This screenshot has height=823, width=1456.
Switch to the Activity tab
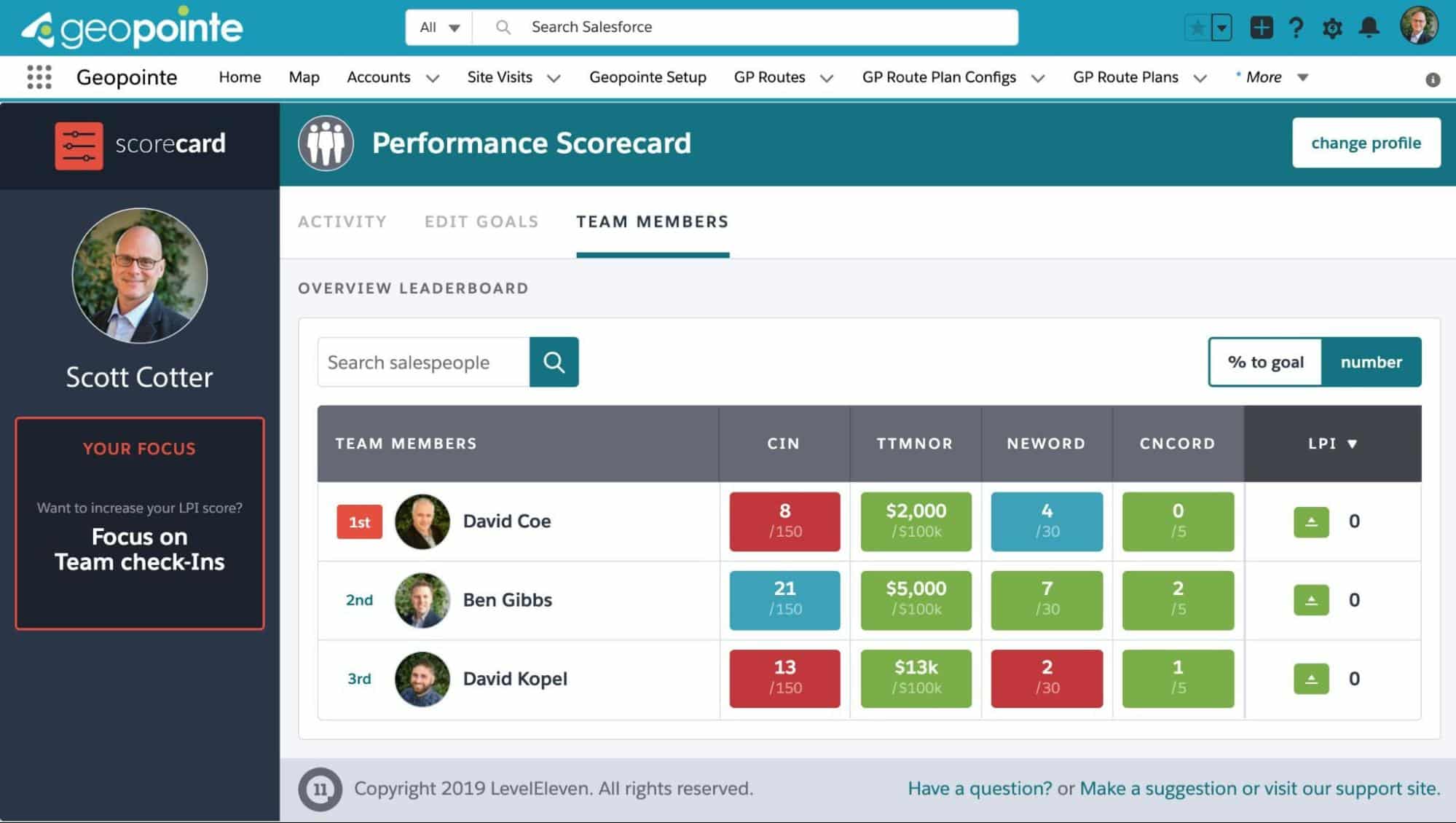pyautogui.click(x=342, y=221)
